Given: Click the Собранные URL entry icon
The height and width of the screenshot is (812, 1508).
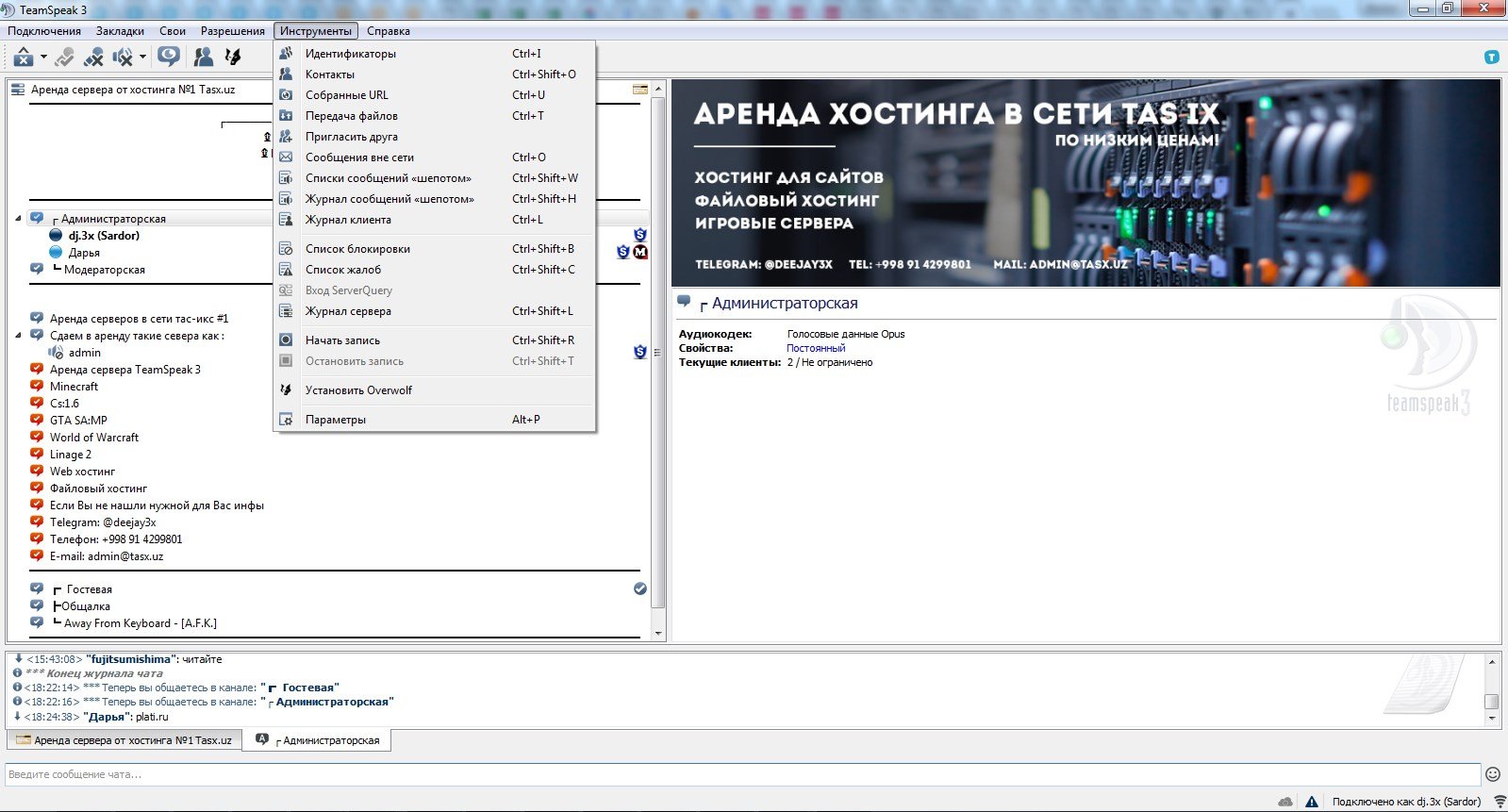Looking at the screenshot, I should [x=286, y=95].
